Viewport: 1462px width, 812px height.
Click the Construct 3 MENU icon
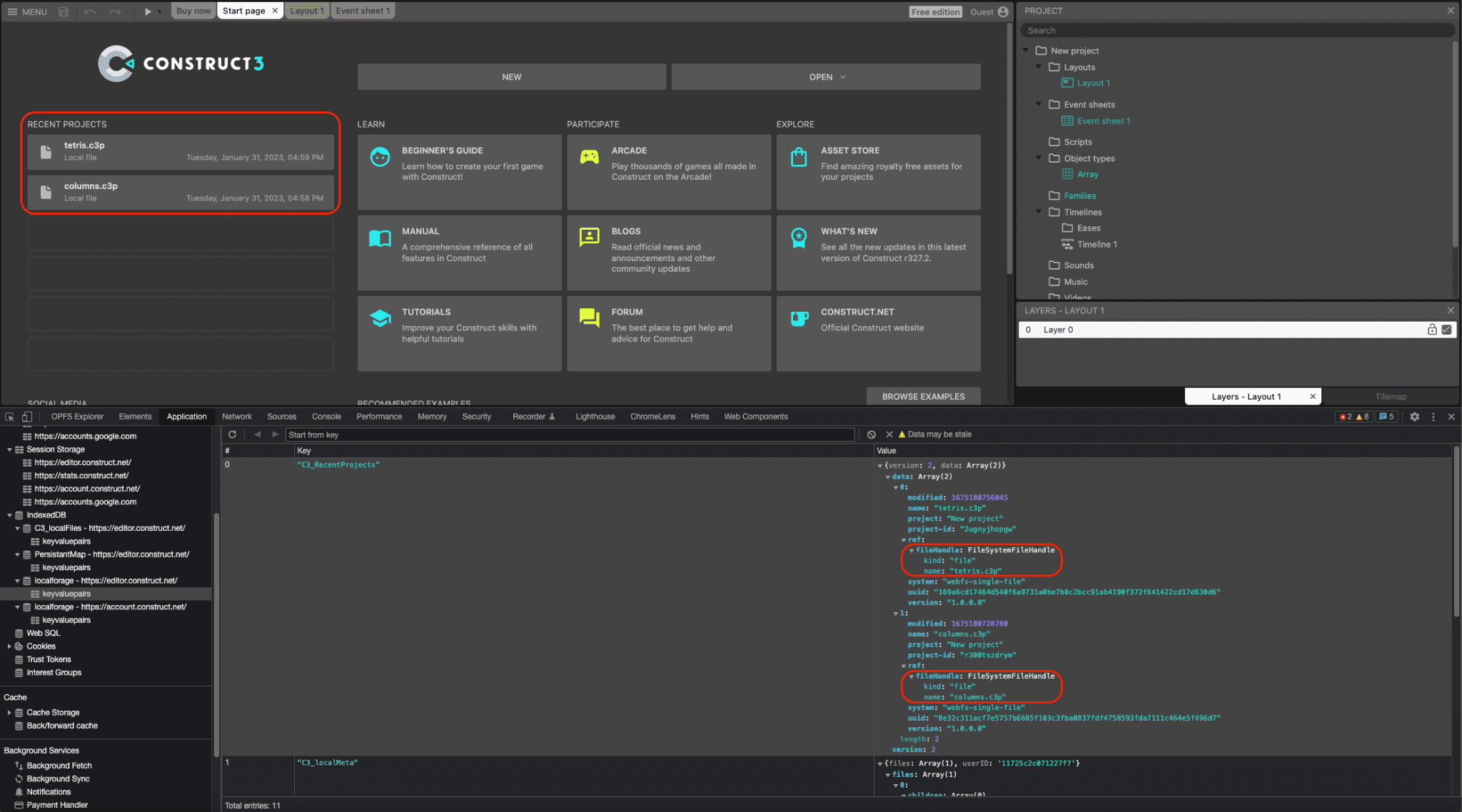coord(10,10)
